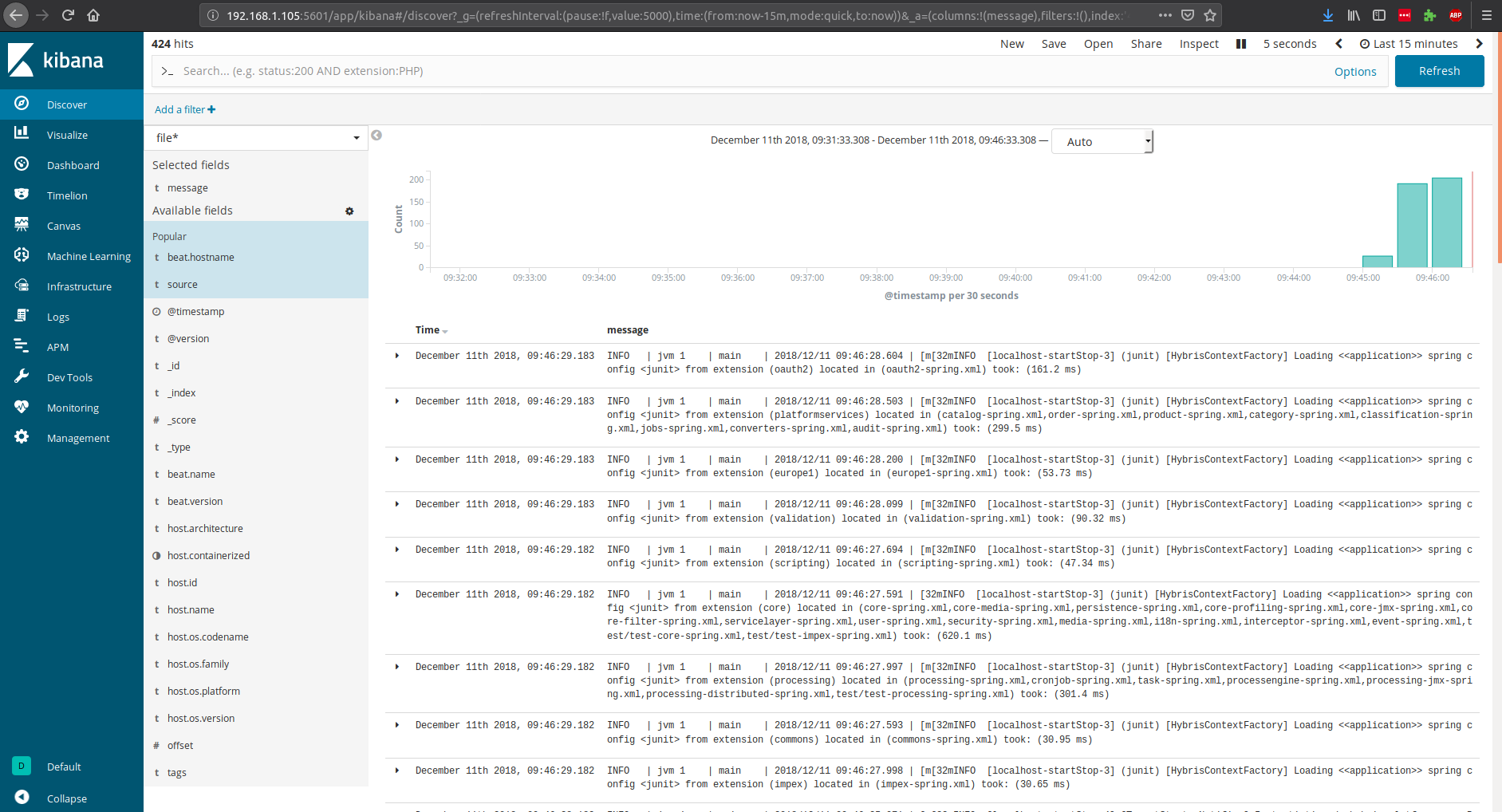Screen dimensions: 1502x812
Task: Click the Add a filter link
Action: pyautogui.click(x=184, y=109)
